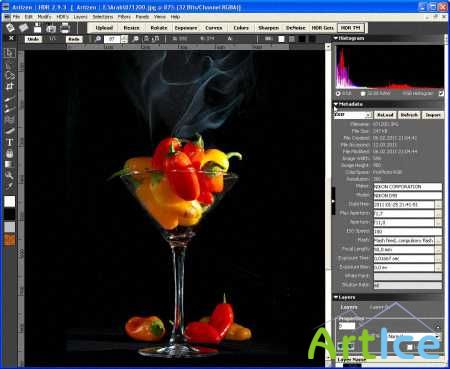The image size is (450, 369).
Task: Click the Refresh metadata button
Action: click(x=409, y=115)
